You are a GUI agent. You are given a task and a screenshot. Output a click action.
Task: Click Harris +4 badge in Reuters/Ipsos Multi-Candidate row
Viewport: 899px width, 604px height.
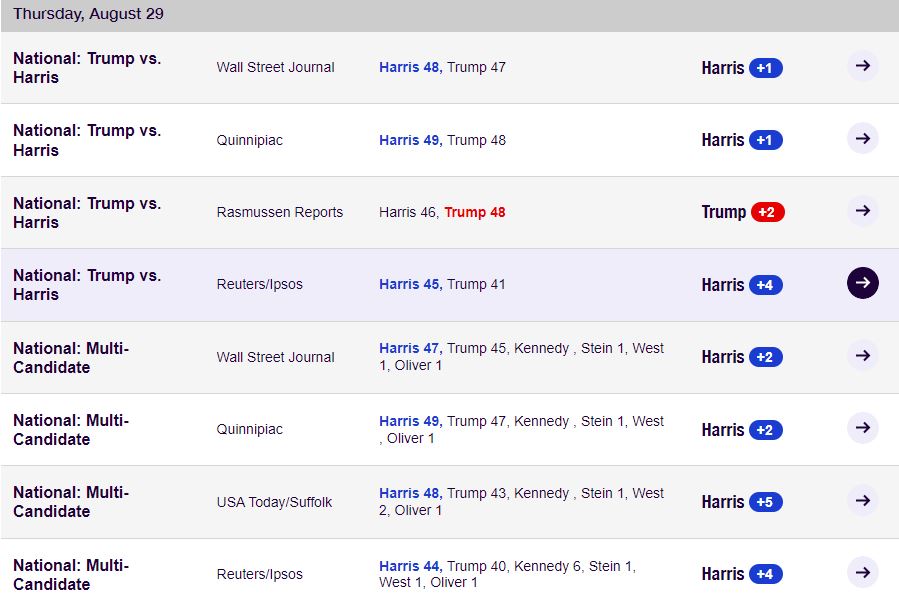(765, 574)
